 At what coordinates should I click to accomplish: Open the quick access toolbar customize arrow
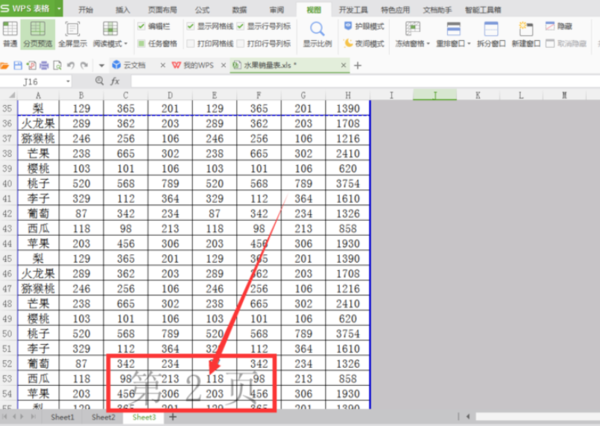[101, 65]
